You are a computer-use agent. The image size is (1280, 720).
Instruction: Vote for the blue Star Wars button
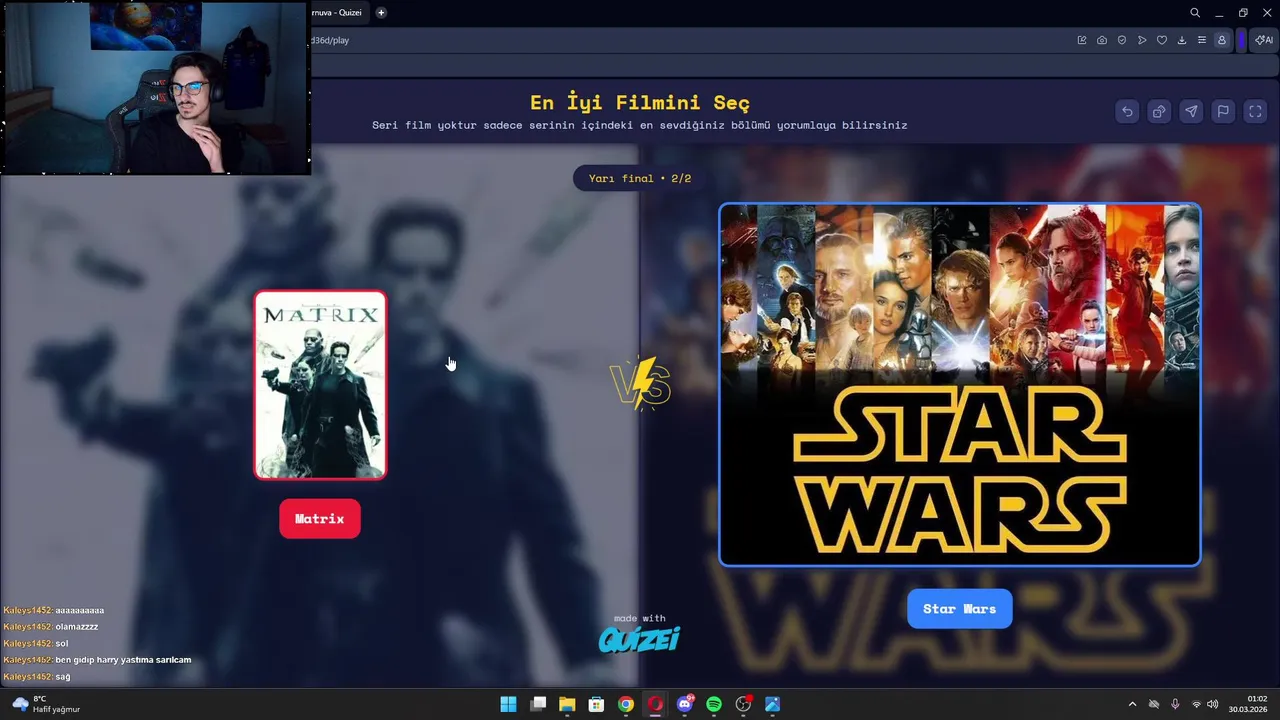[x=960, y=609]
